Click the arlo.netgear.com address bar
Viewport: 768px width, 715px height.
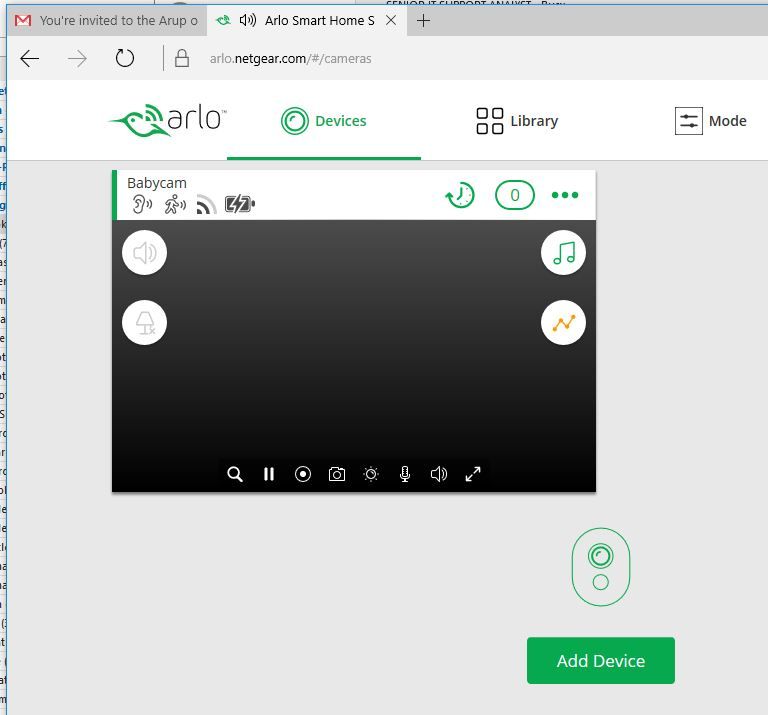[290, 59]
